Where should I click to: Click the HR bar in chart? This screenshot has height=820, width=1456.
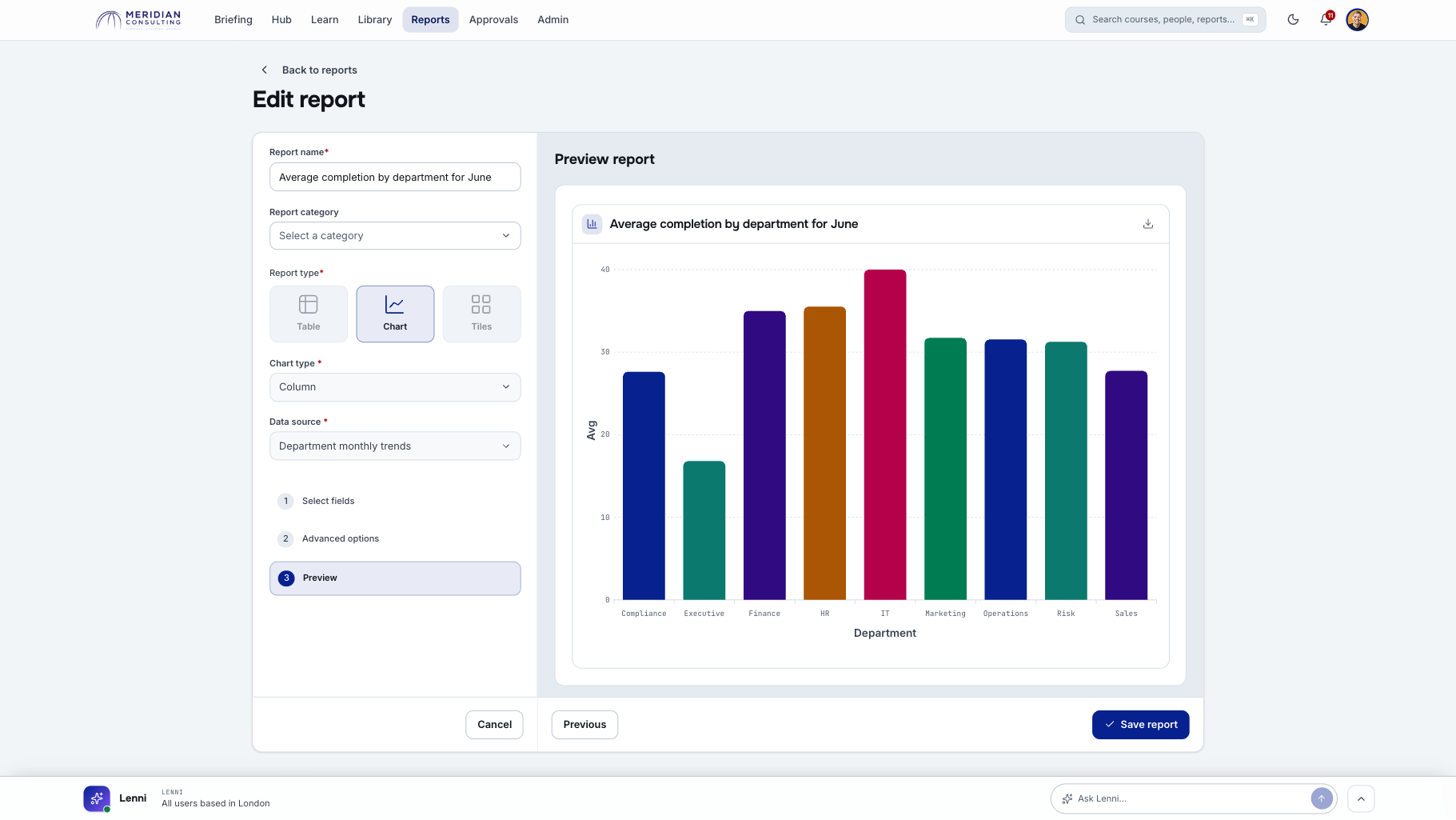pyautogui.click(x=824, y=453)
